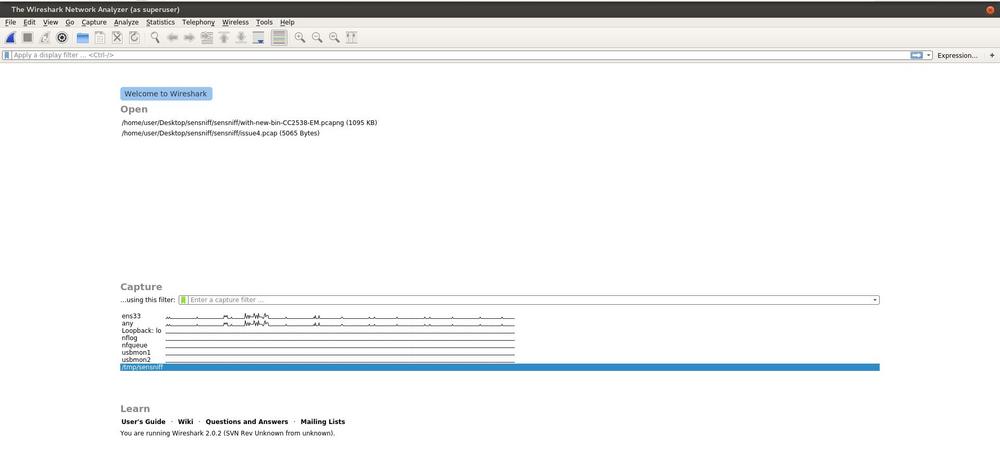
Task: Click the Zoom to normal size icon
Action: coord(334,38)
